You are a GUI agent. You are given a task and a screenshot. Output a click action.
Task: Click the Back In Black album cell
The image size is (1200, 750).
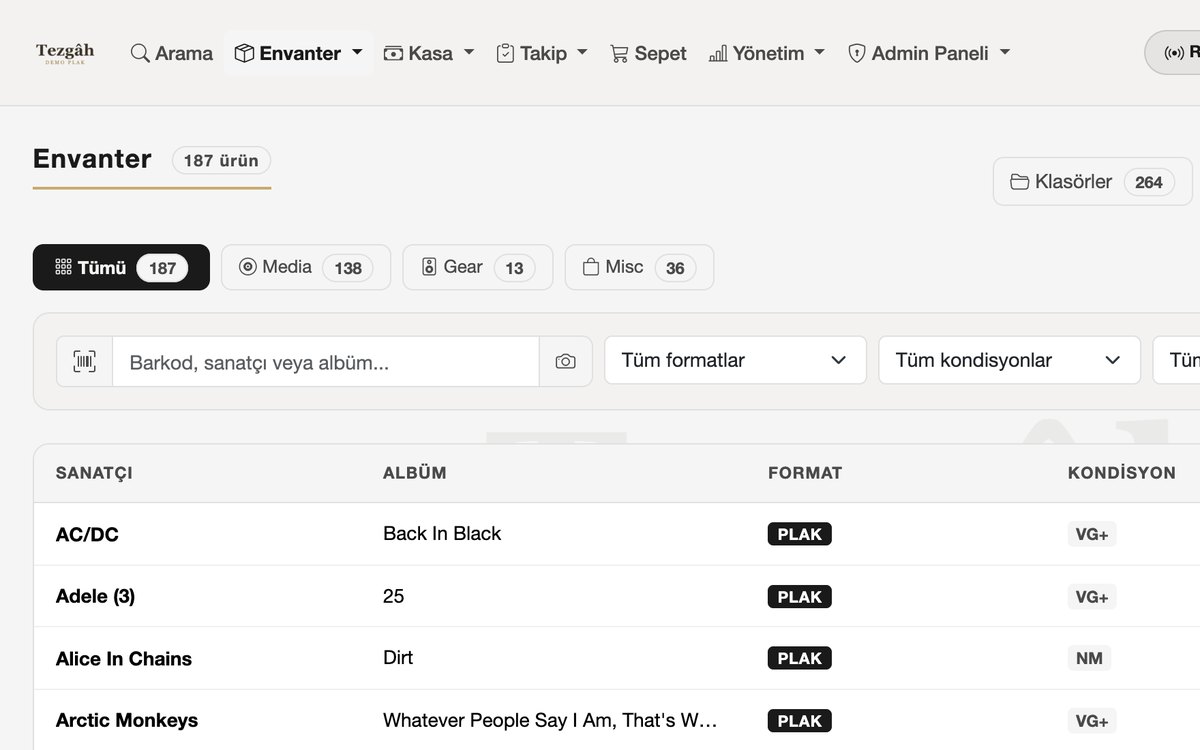[x=442, y=534]
